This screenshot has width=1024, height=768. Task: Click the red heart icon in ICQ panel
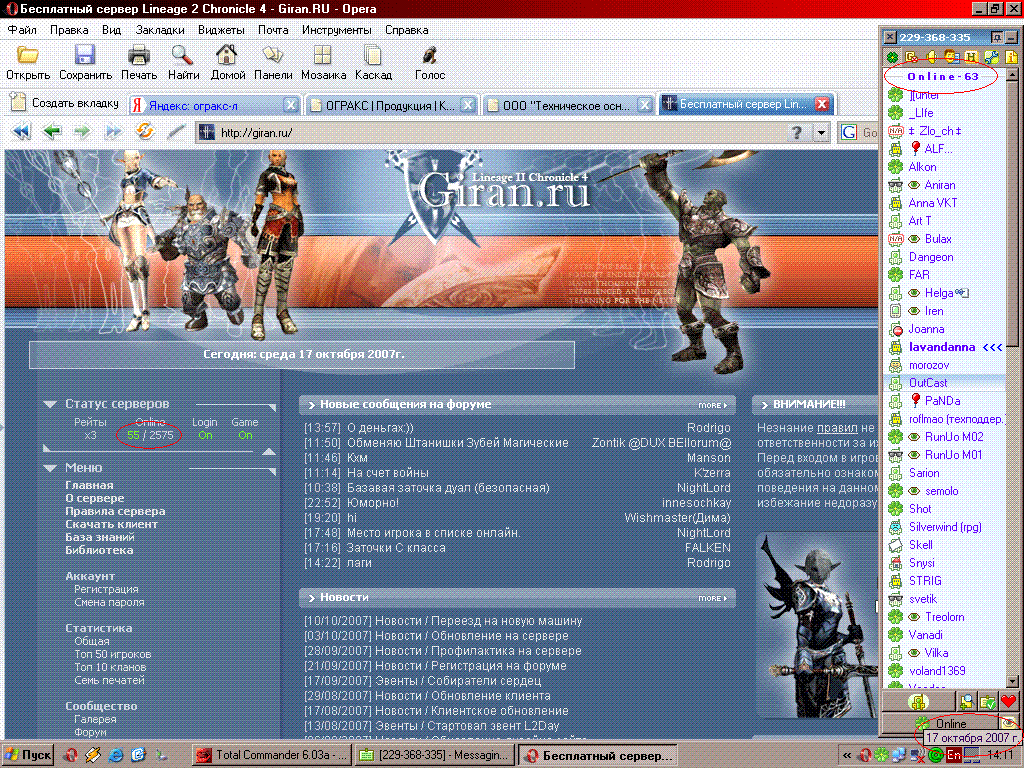pos(1008,702)
